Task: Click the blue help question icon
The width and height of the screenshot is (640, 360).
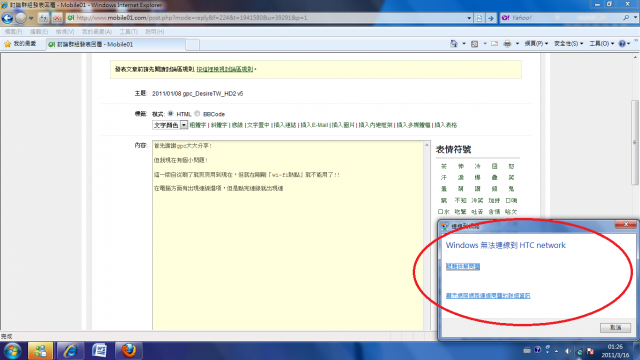Action: pyautogui.click(x=622, y=44)
